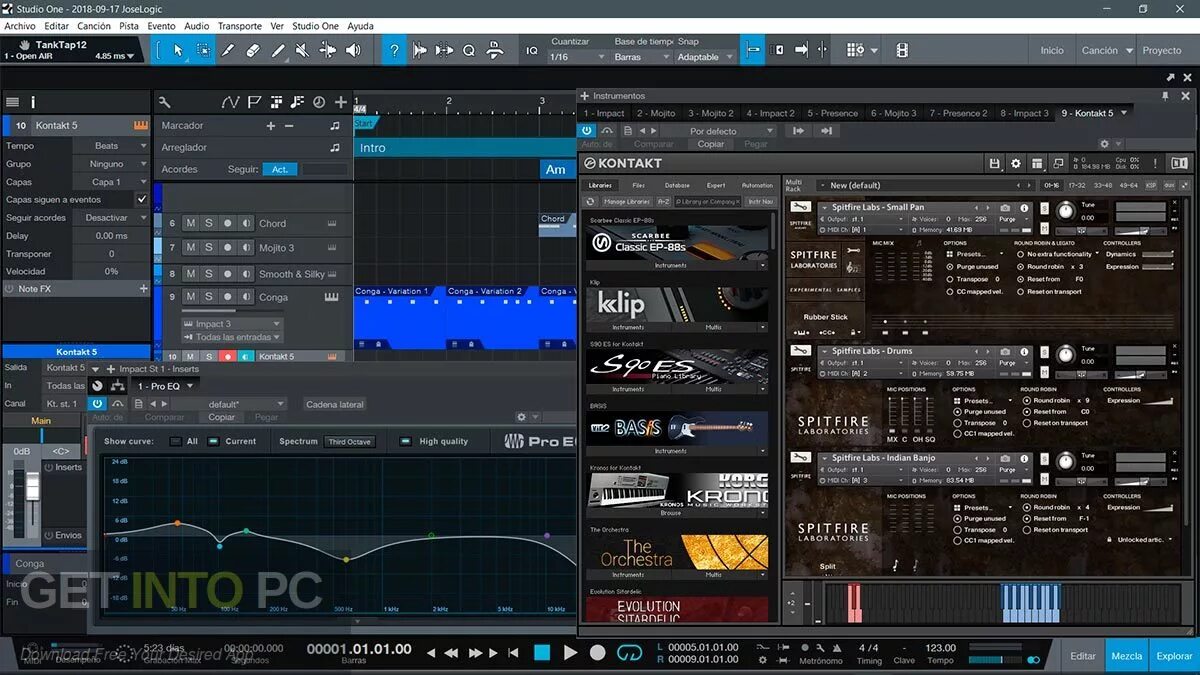This screenshot has height=675, width=1200.
Task: Click the Q quantize icon
Action: 468,50
